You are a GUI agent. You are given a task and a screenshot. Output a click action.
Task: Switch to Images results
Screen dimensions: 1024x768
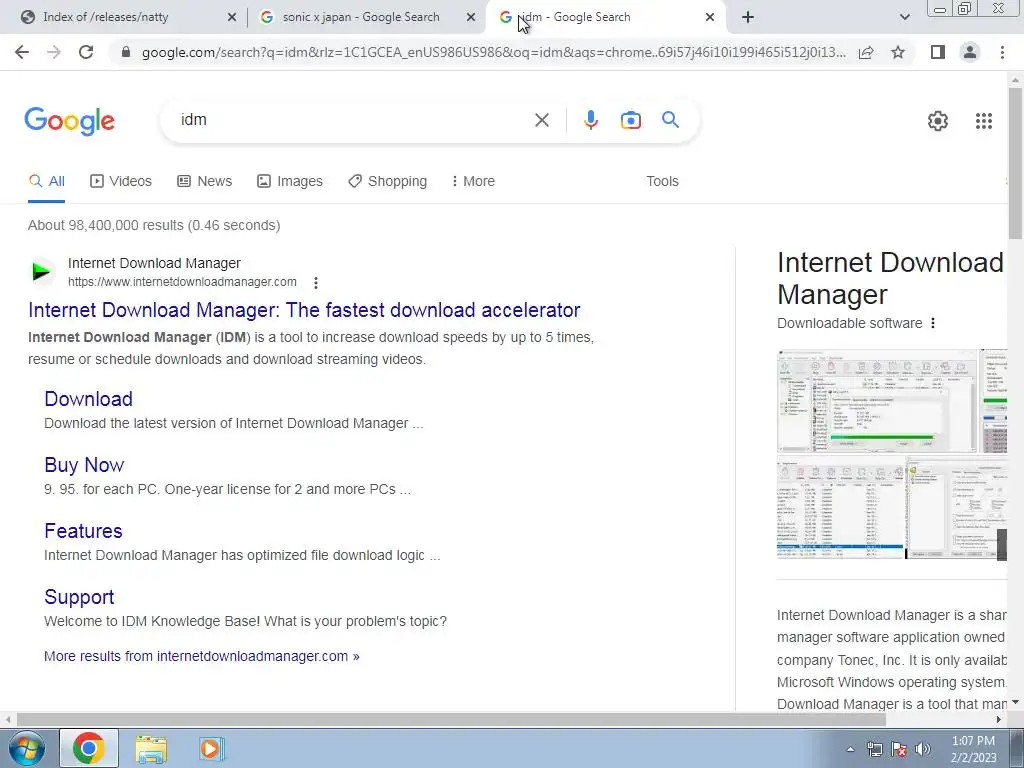(290, 181)
